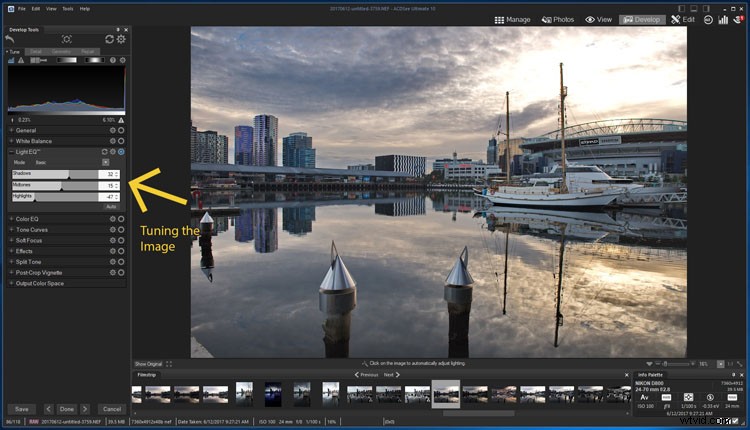Click the Highlights slider
This screenshot has height=430, width=750.
click(55, 197)
